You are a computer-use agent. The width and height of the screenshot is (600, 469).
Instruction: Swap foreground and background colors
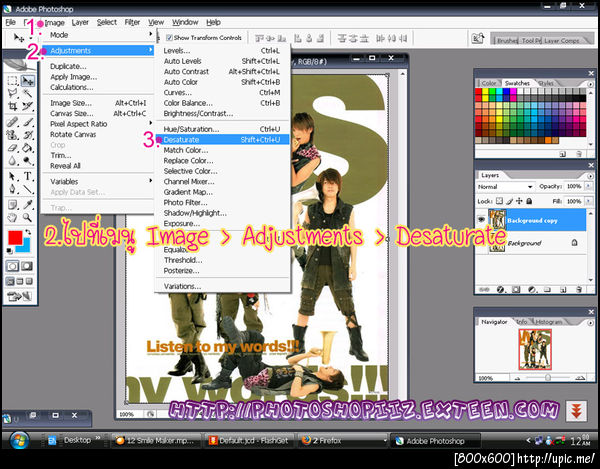(x=28, y=232)
